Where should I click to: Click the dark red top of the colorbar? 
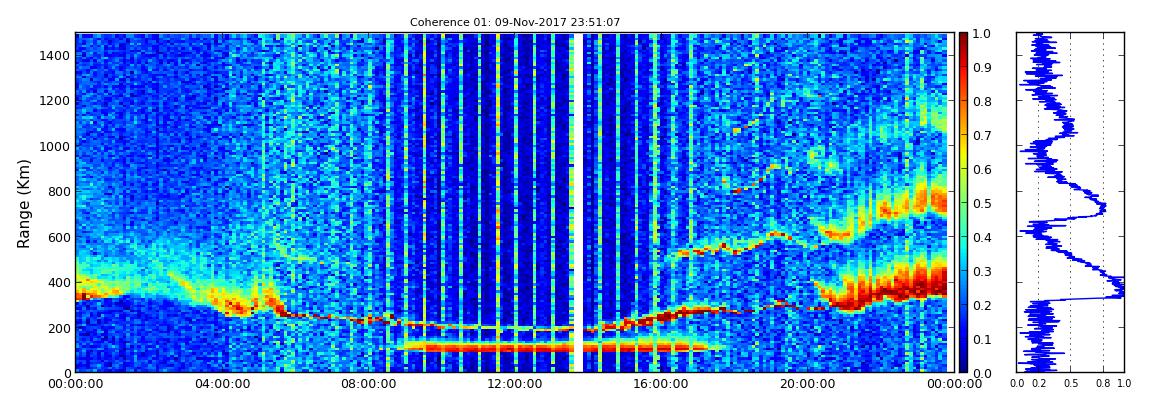pyautogui.click(x=963, y=38)
